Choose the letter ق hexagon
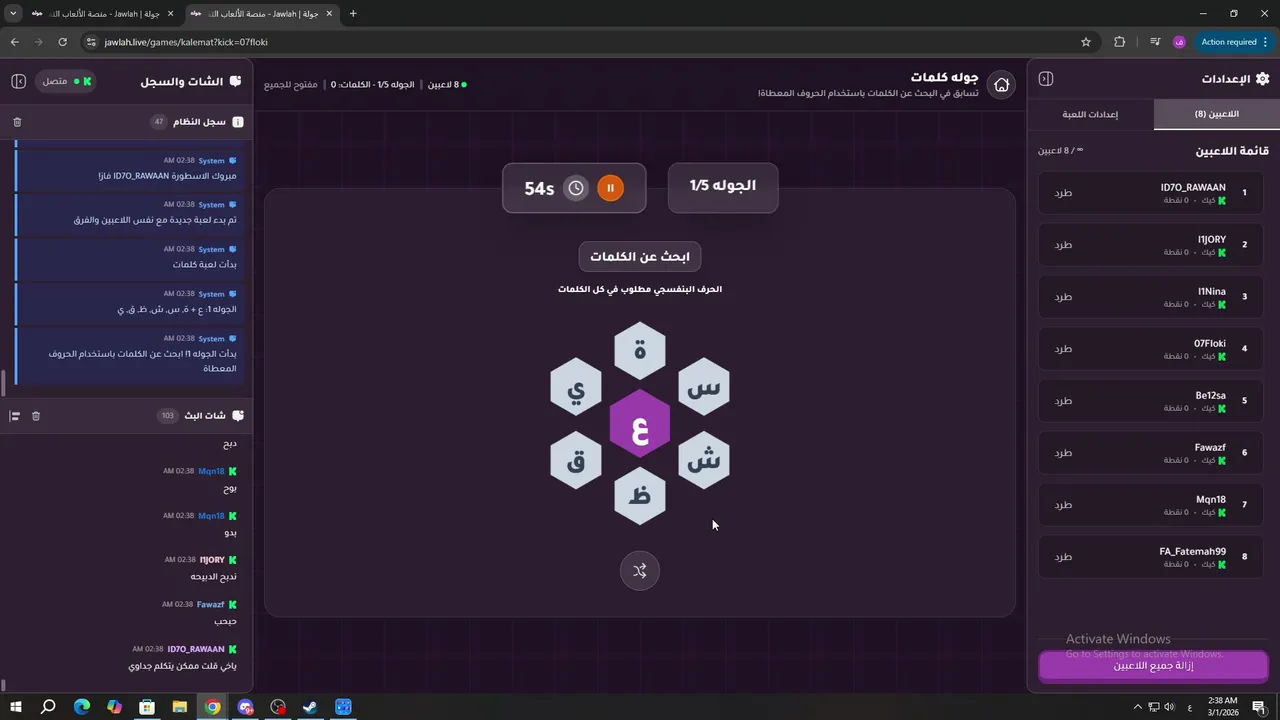Viewport: 1280px width, 720px height. (576, 460)
